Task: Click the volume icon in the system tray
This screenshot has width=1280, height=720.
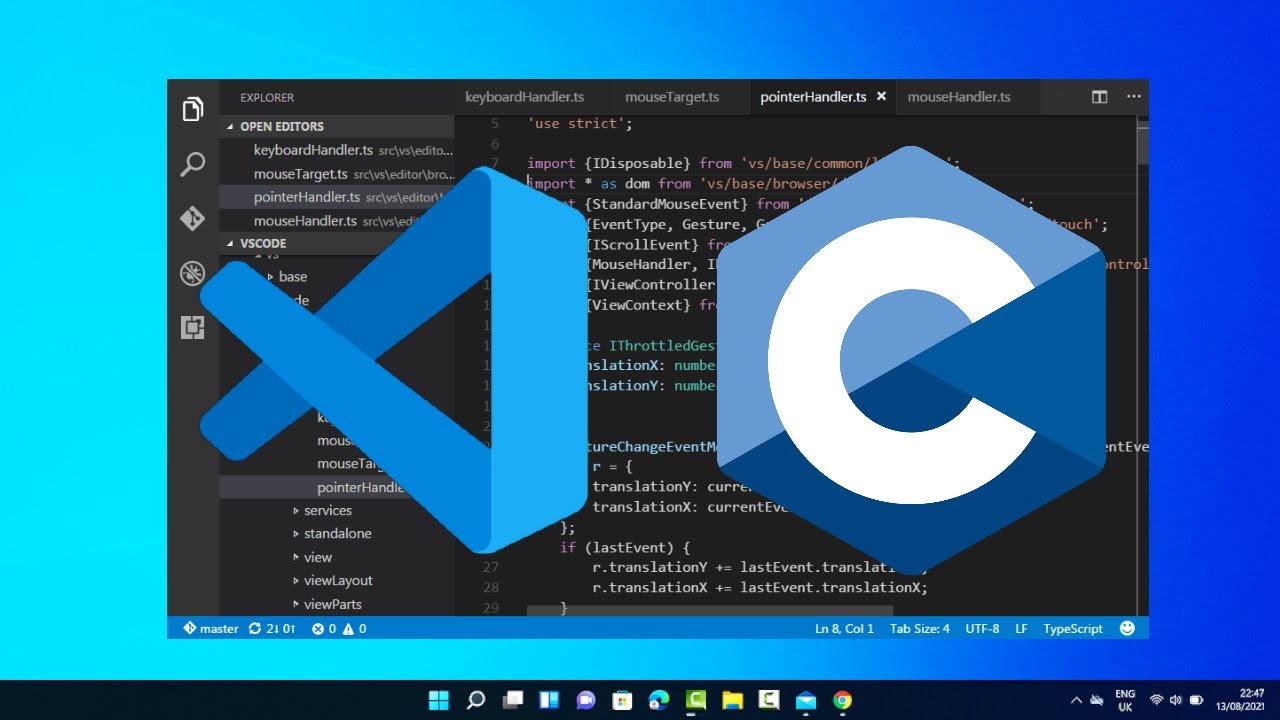Action: pyautogui.click(x=1176, y=700)
